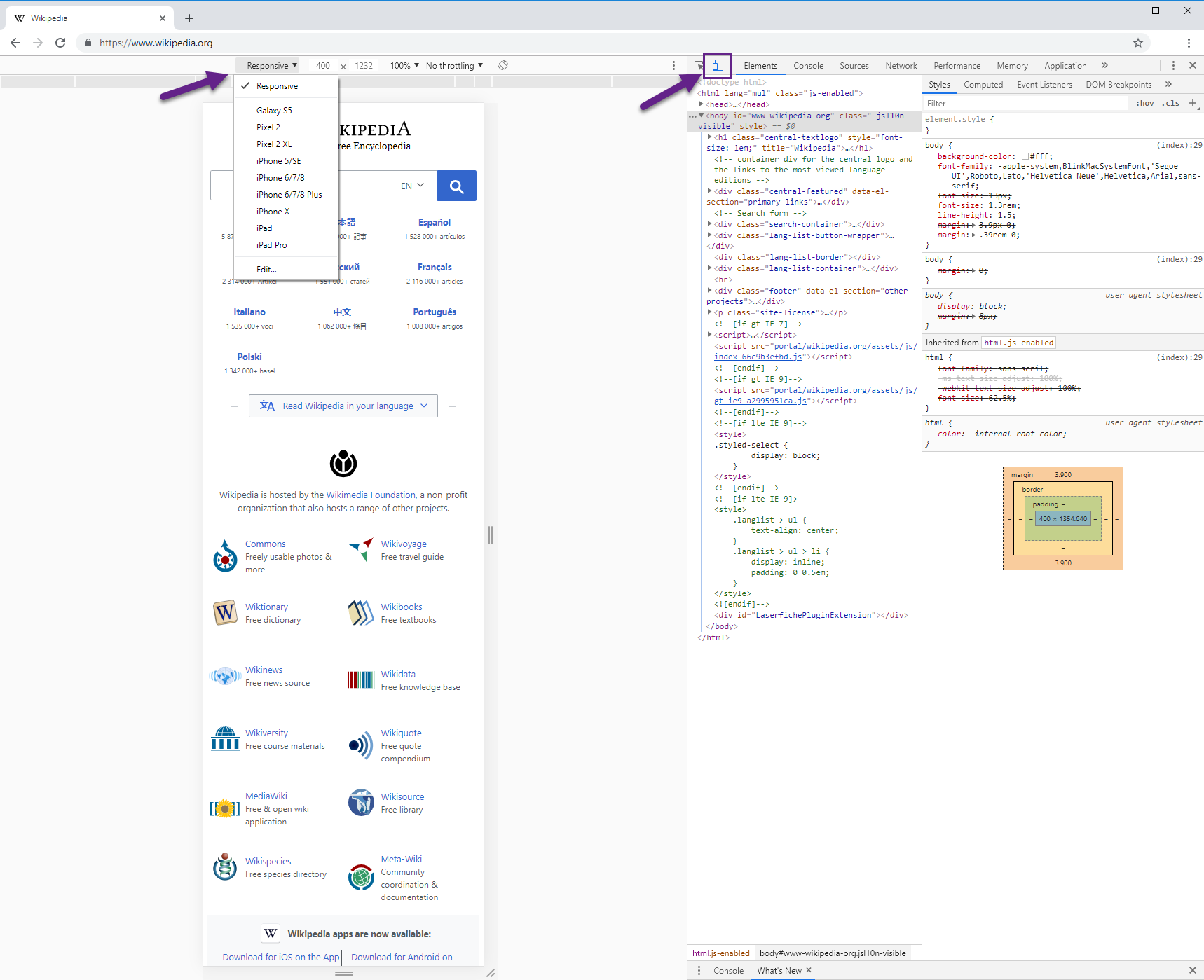Screen dimensions: 1204x980
Task: Go back in browser history
Action: 15,43
